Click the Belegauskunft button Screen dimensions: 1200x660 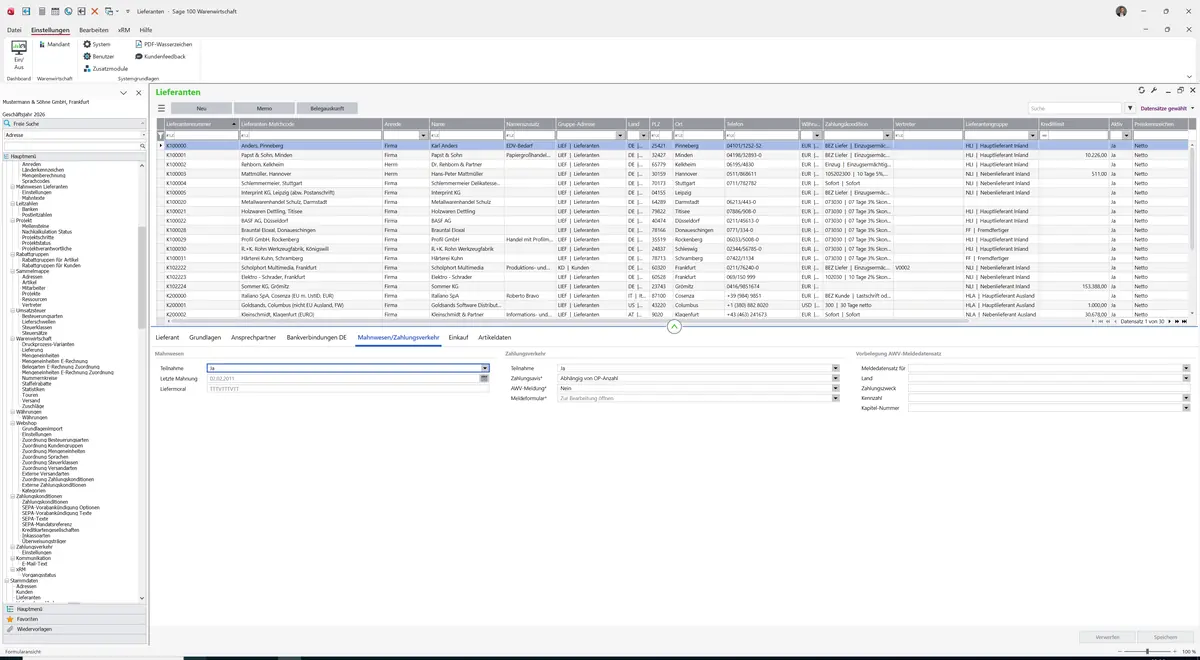(x=327, y=108)
